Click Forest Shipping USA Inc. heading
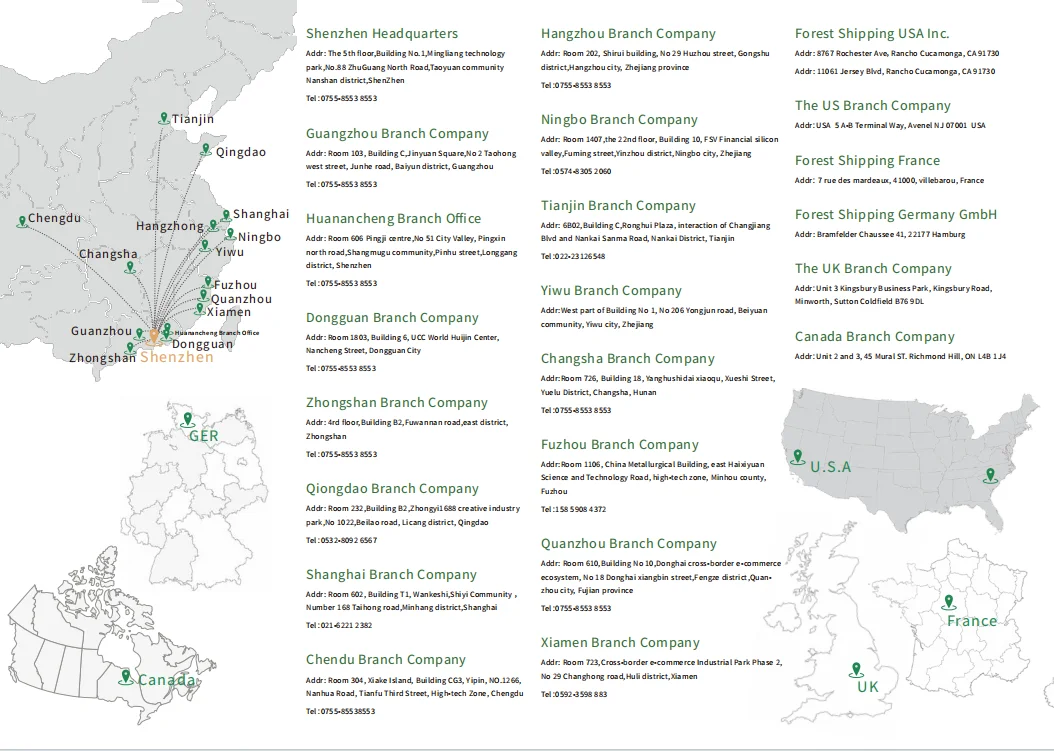1054x751 pixels. tap(872, 34)
